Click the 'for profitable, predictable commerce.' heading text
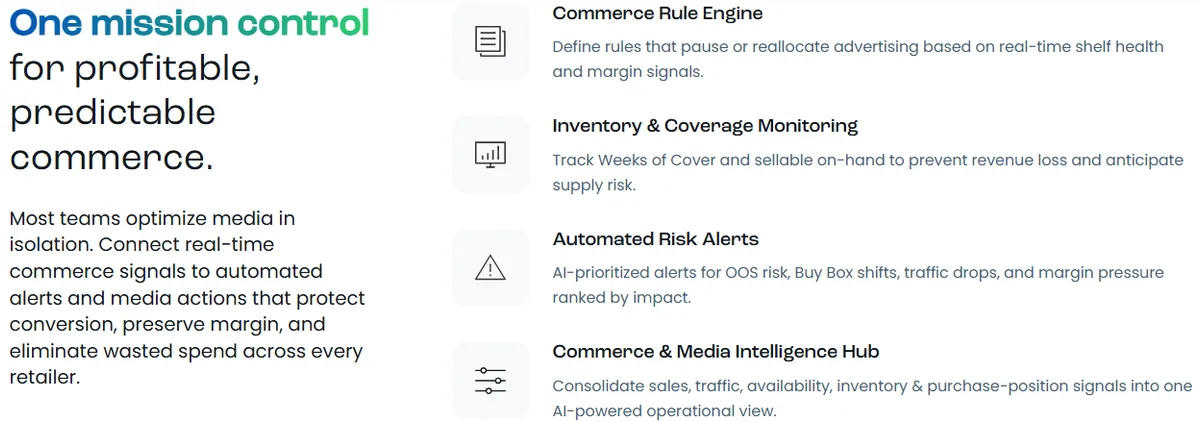This screenshot has height=422, width=1200. (x=134, y=113)
